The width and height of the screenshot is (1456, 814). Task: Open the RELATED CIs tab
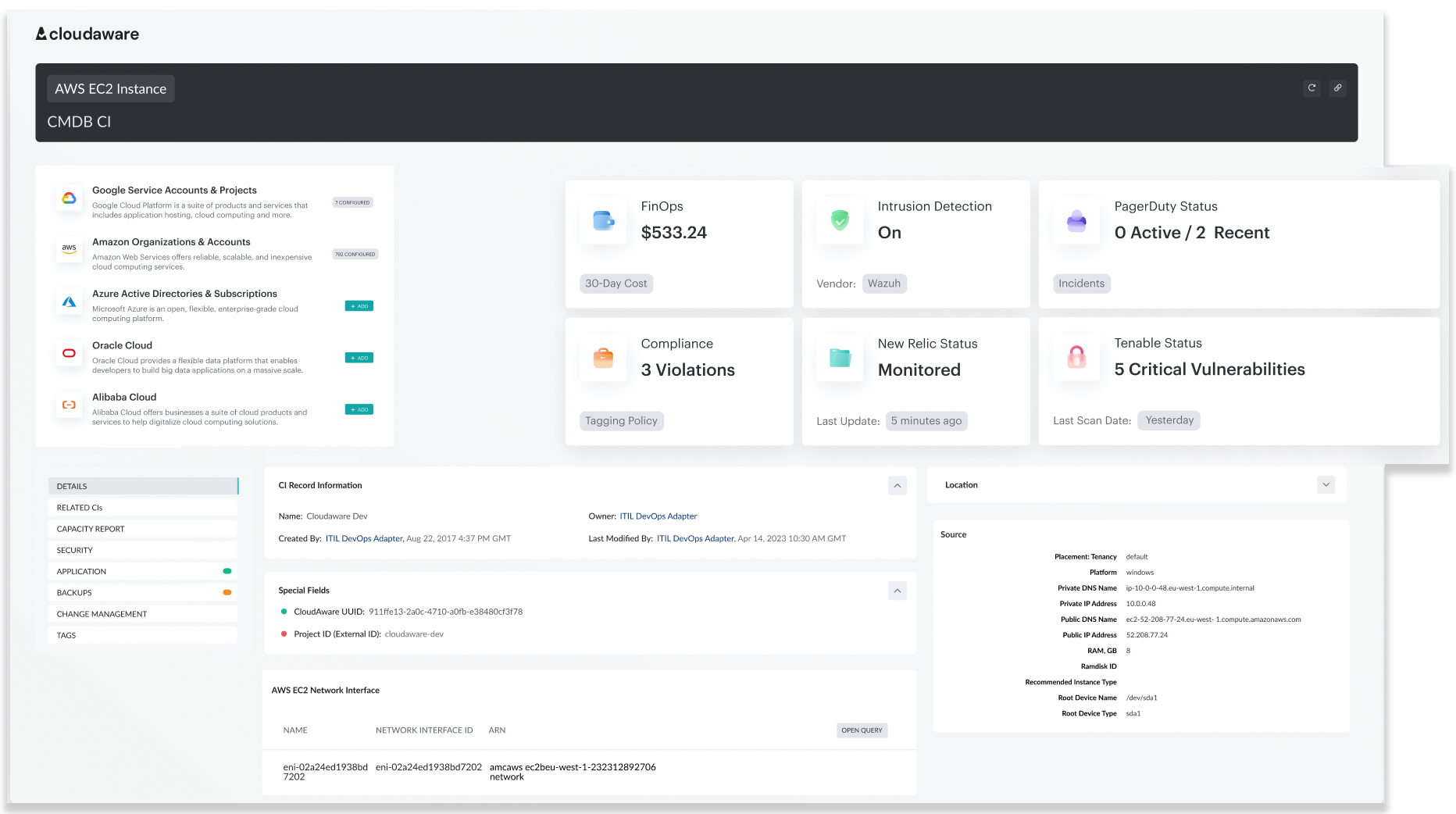point(143,507)
